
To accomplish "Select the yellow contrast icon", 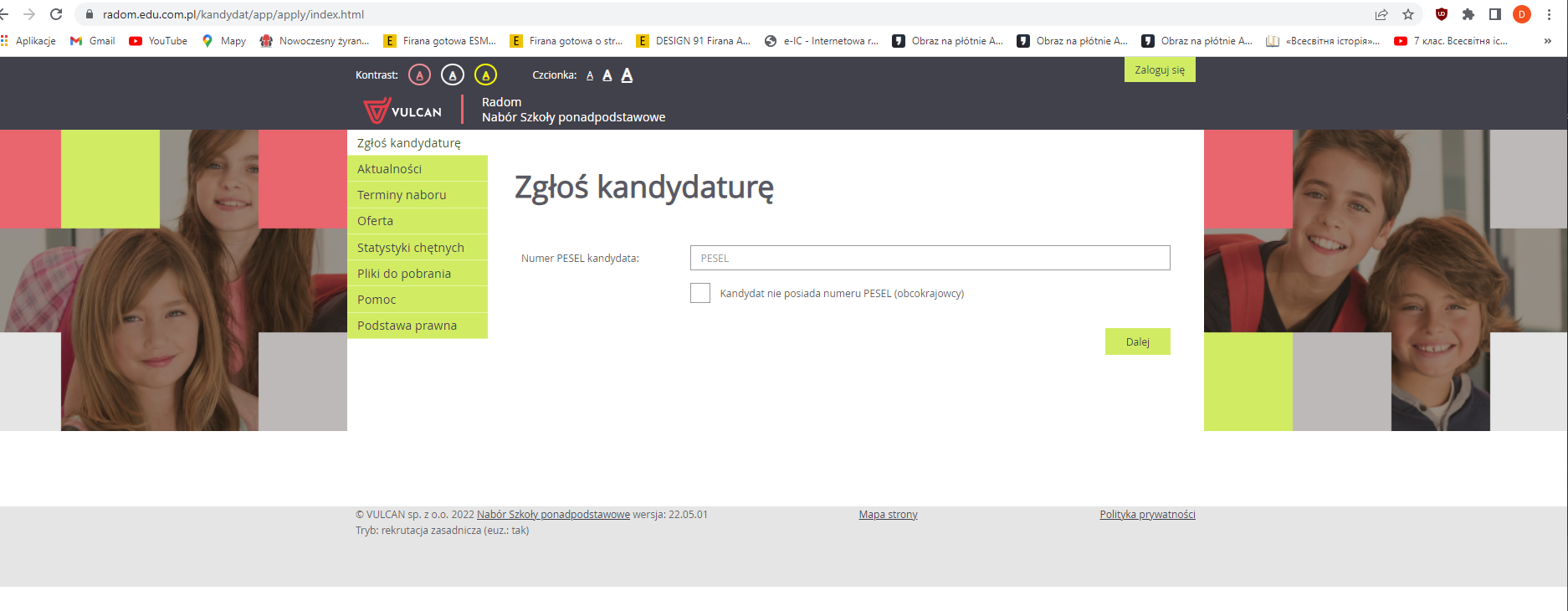I will pyautogui.click(x=485, y=75).
